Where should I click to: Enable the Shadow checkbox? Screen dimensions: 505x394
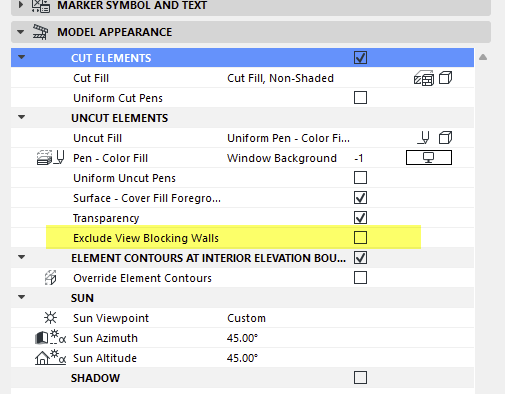coord(360,378)
